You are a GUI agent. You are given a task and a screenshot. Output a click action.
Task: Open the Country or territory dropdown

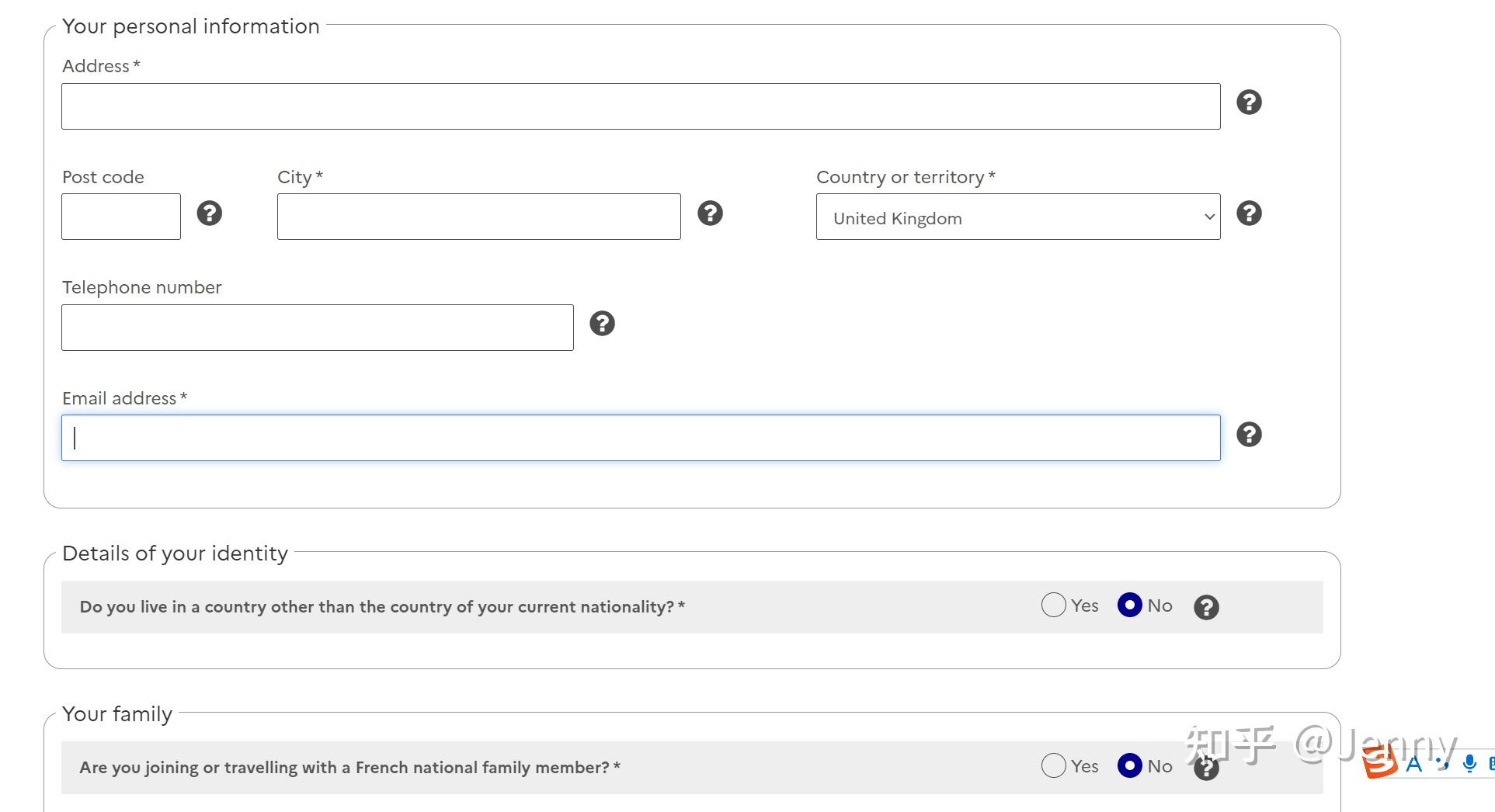coord(1017,217)
